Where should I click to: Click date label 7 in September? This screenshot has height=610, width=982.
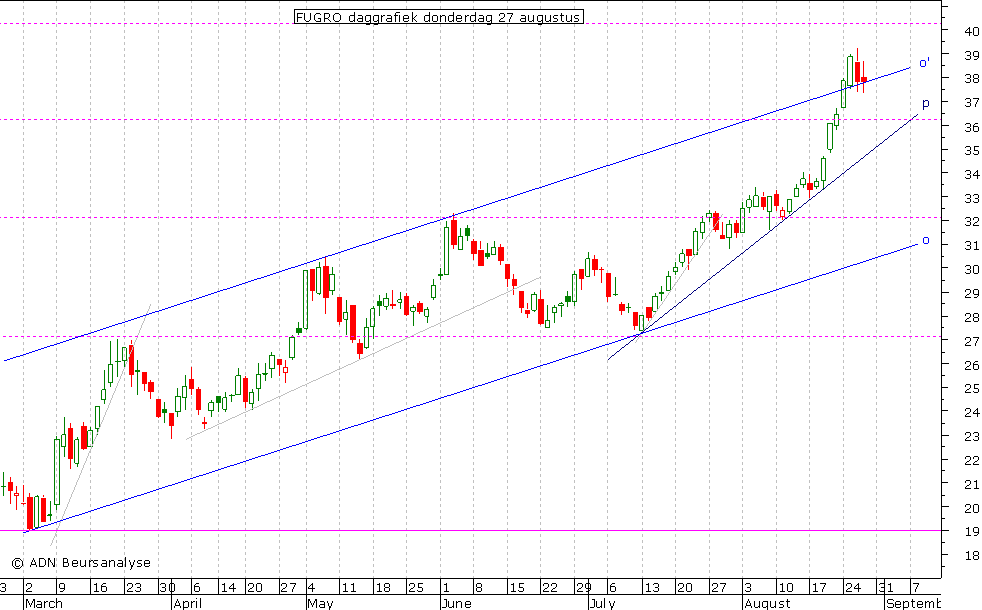pos(916,588)
